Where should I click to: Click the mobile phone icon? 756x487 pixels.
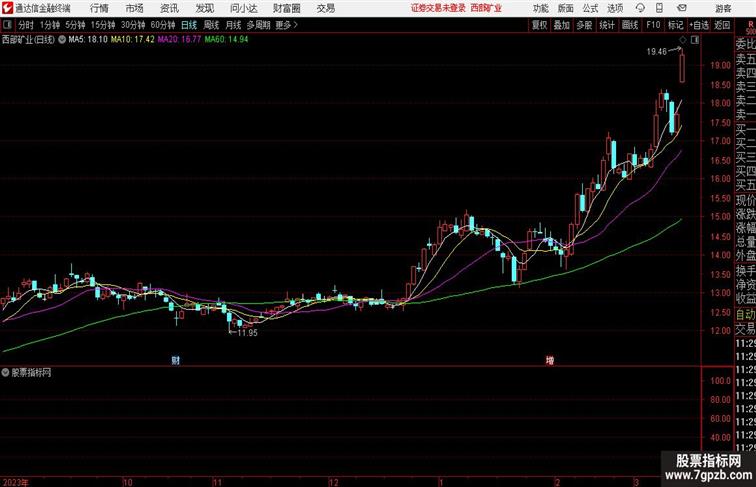tap(659, 8)
